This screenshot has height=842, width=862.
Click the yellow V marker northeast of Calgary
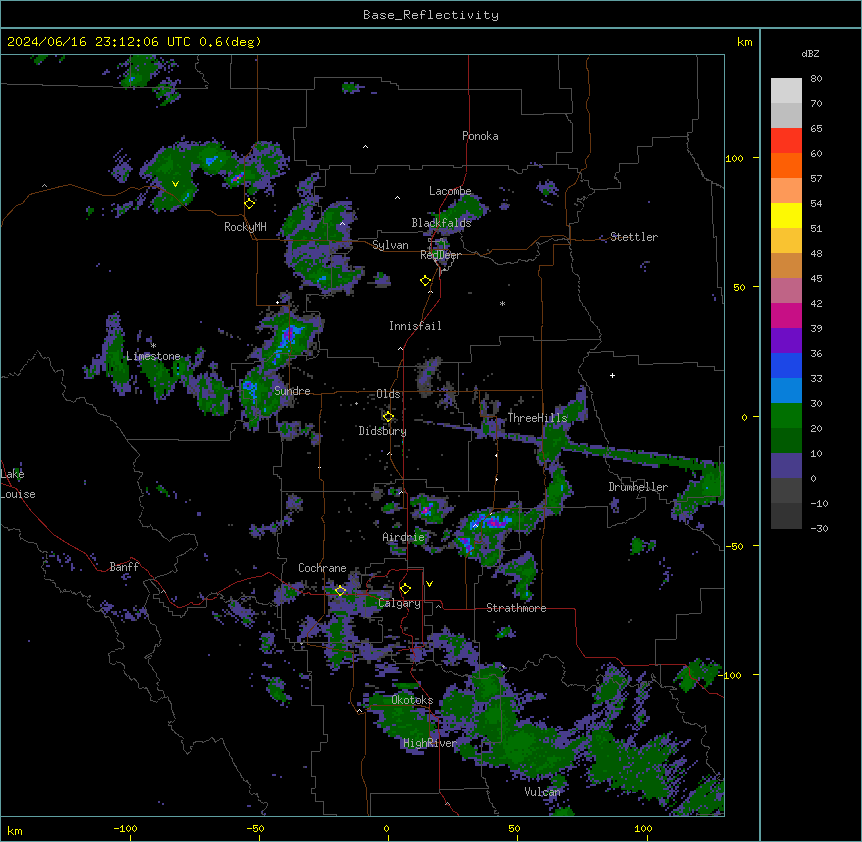[x=429, y=584]
